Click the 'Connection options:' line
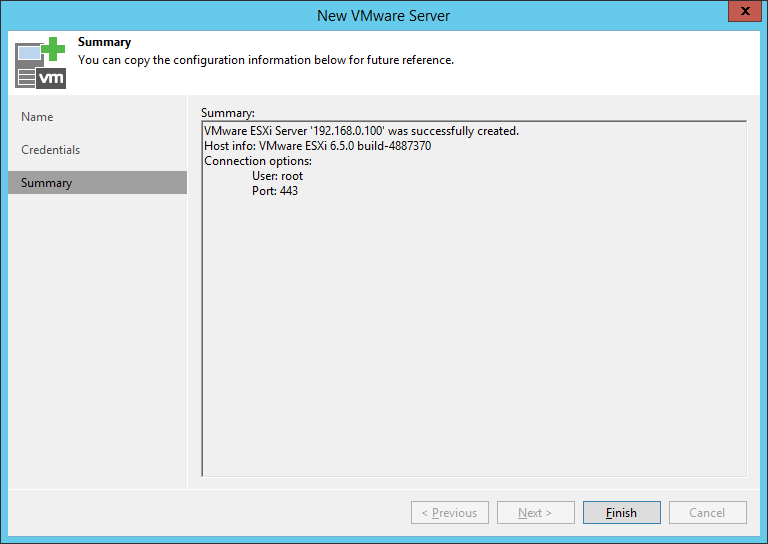768x544 pixels. coord(258,161)
